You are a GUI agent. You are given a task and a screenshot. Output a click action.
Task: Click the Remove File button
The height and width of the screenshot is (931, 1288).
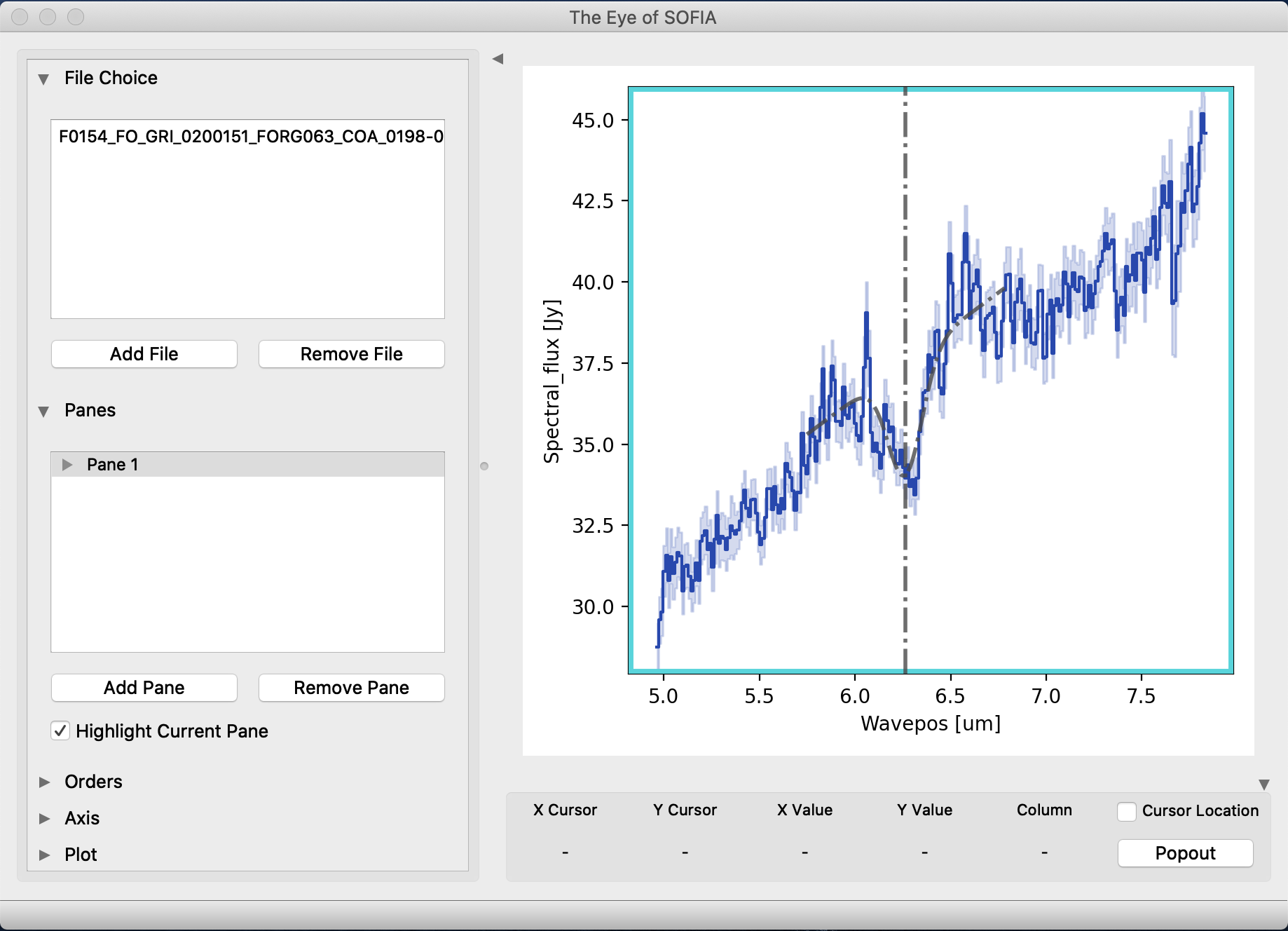point(351,354)
